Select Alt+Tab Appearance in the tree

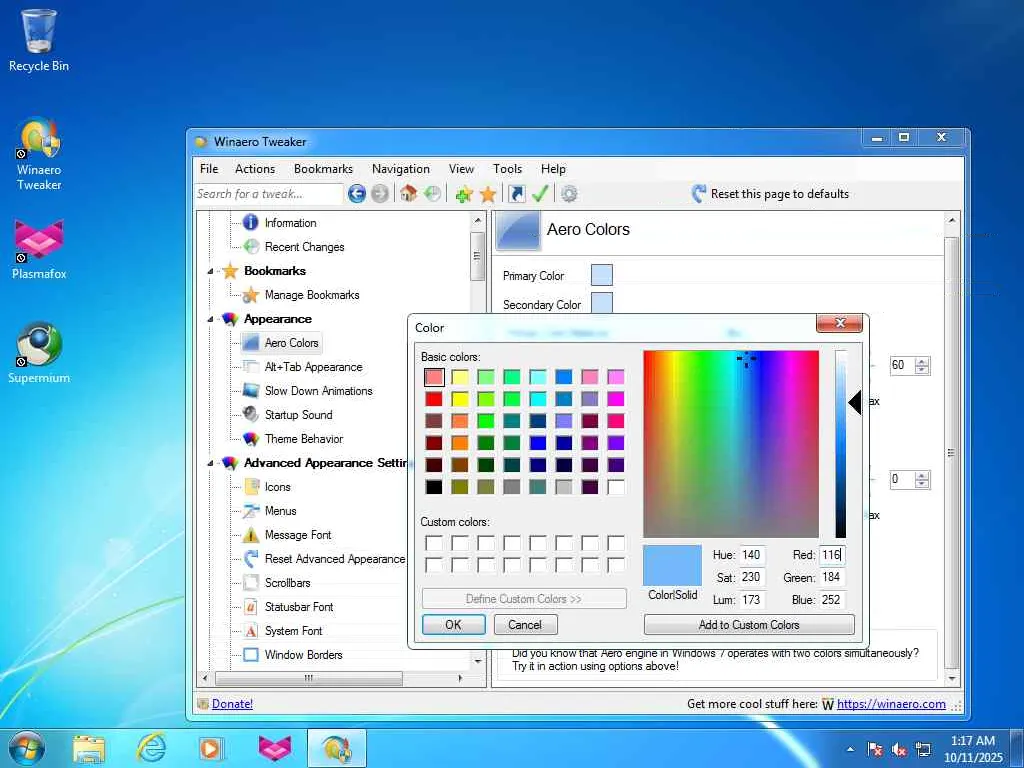313,367
